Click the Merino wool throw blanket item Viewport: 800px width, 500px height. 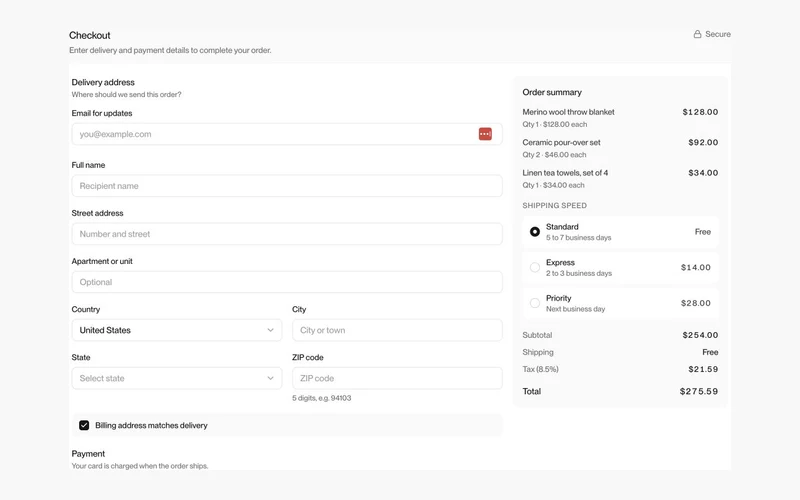pos(568,112)
